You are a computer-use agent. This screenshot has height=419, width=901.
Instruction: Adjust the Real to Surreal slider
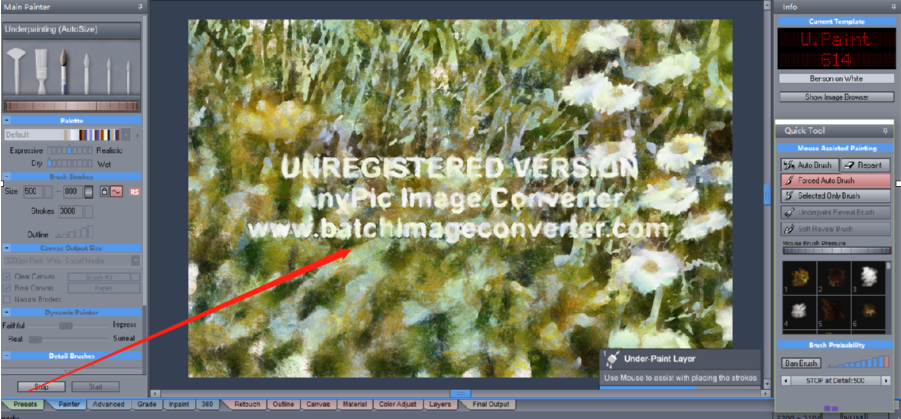coord(69,339)
